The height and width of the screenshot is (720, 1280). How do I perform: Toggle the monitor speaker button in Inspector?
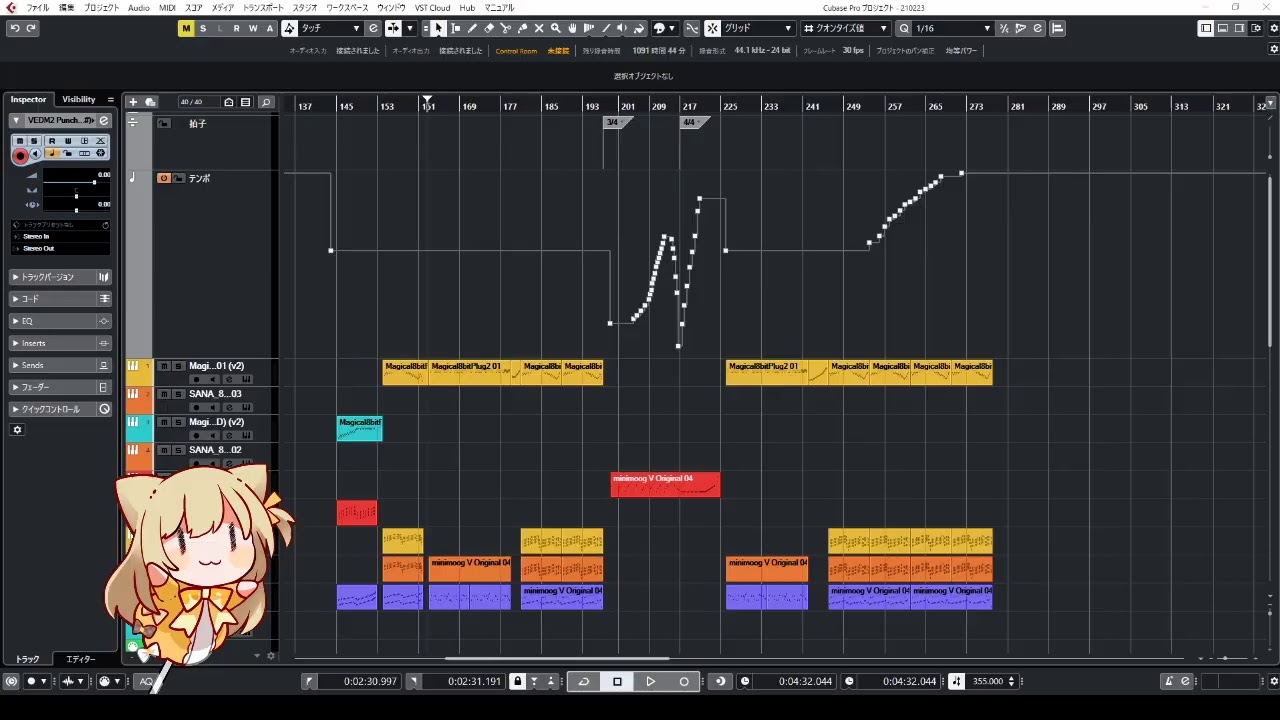[36, 153]
